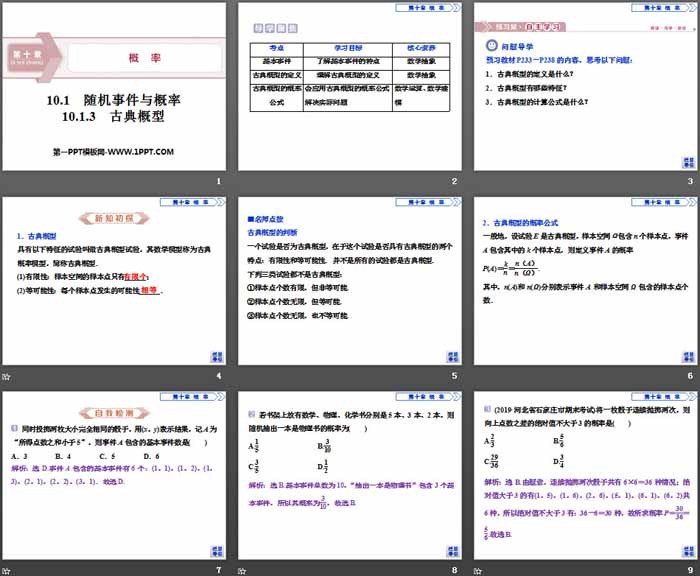Click the blue navigation button on slide 6
The width and height of the screenshot is (700, 576).
pos(686,356)
